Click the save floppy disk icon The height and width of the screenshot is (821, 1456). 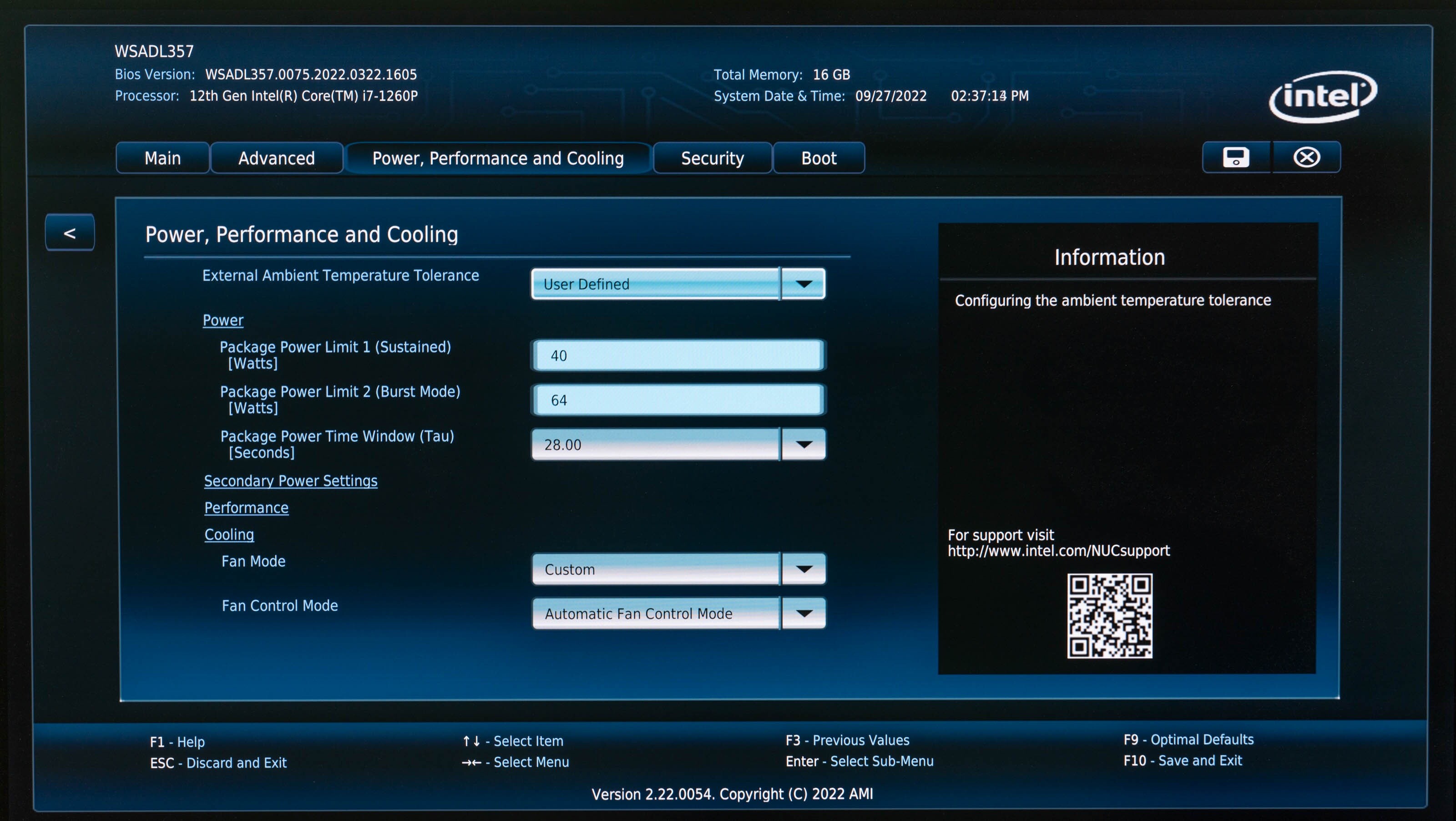(1236, 157)
